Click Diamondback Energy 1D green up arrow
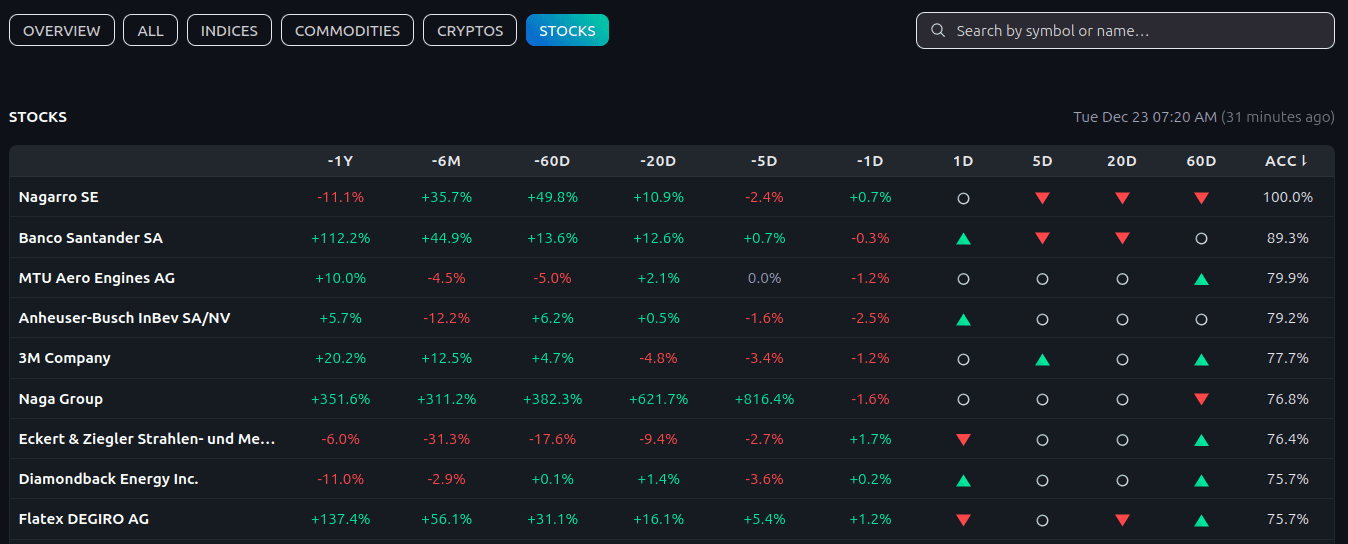The width and height of the screenshot is (1348, 544). point(963,480)
